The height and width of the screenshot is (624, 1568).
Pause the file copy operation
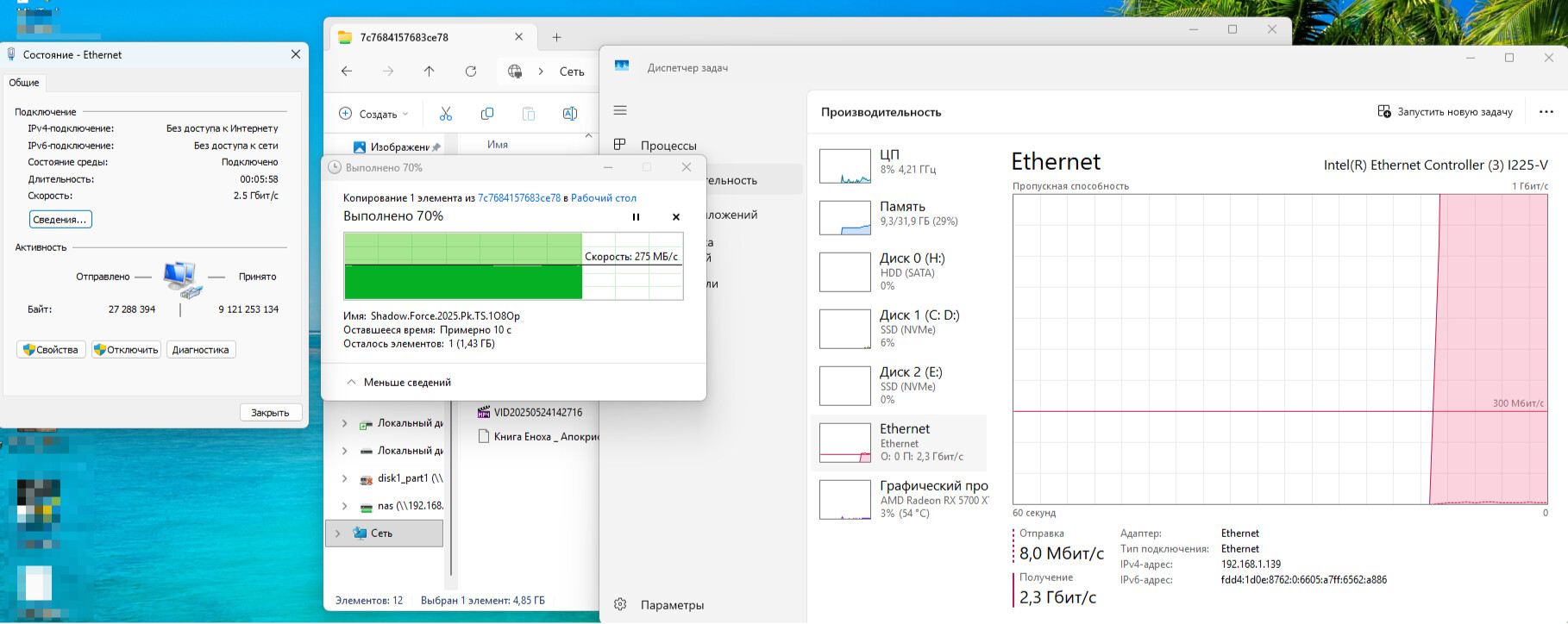tap(636, 217)
